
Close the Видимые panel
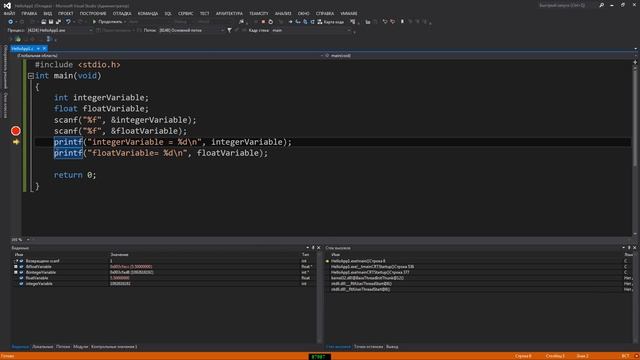pyautogui.click(x=319, y=248)
